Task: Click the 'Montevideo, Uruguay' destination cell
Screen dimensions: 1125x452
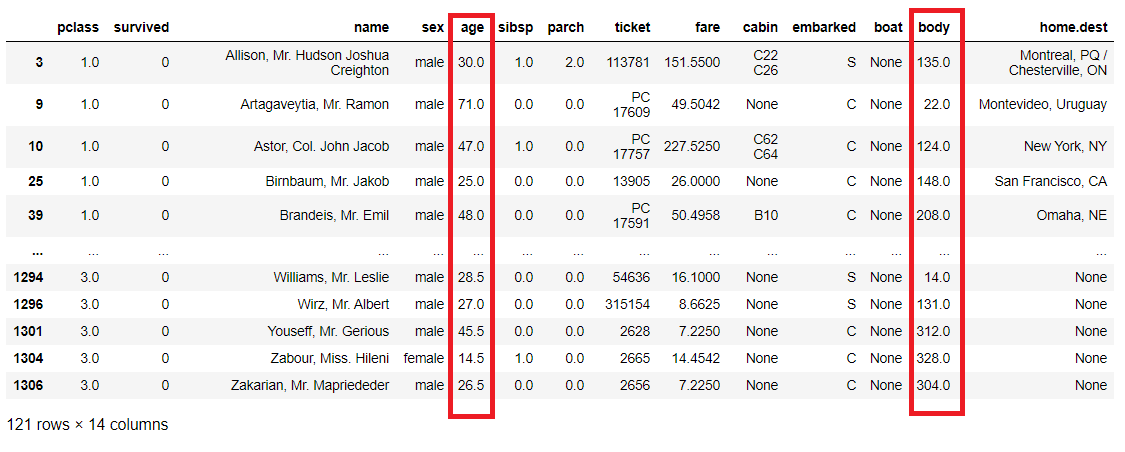Action: (1043, 104)
